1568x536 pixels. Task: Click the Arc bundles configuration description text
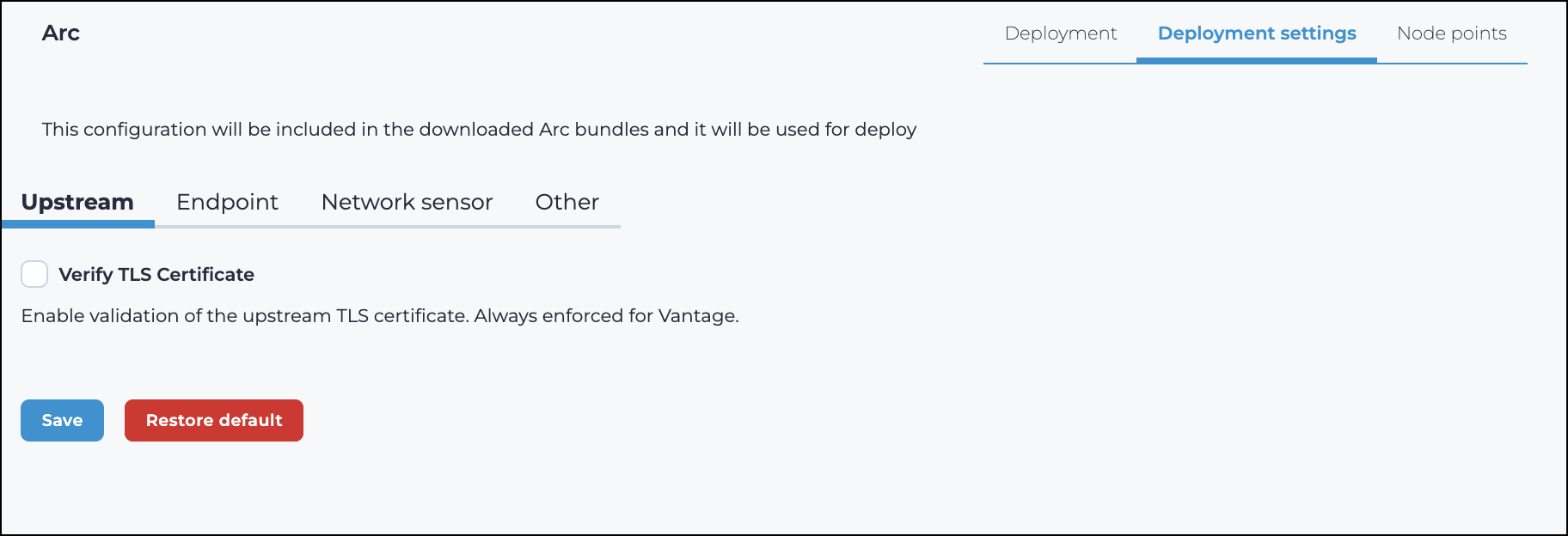coord(479,130)
